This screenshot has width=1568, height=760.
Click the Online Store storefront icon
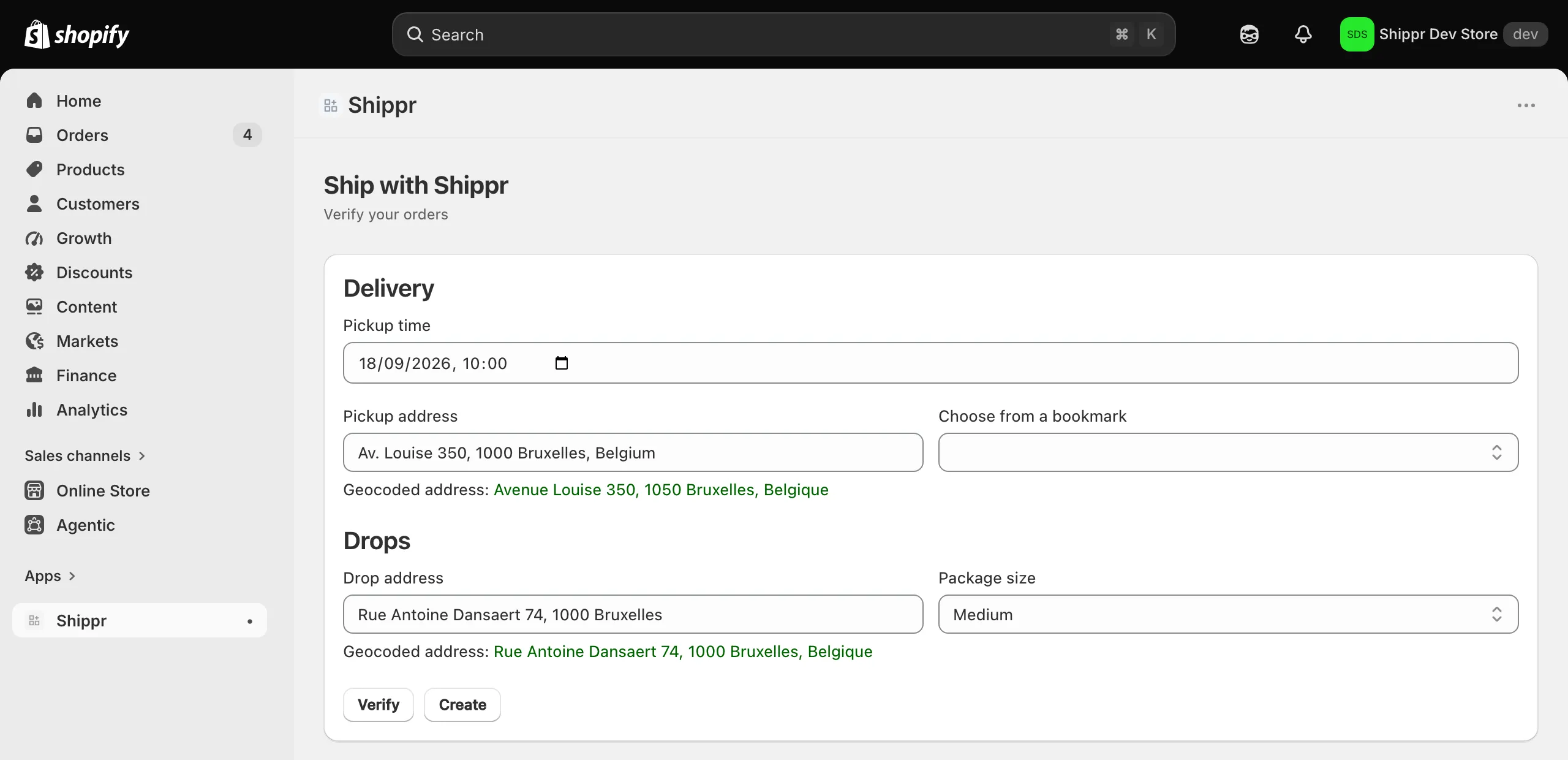point(34,490)
